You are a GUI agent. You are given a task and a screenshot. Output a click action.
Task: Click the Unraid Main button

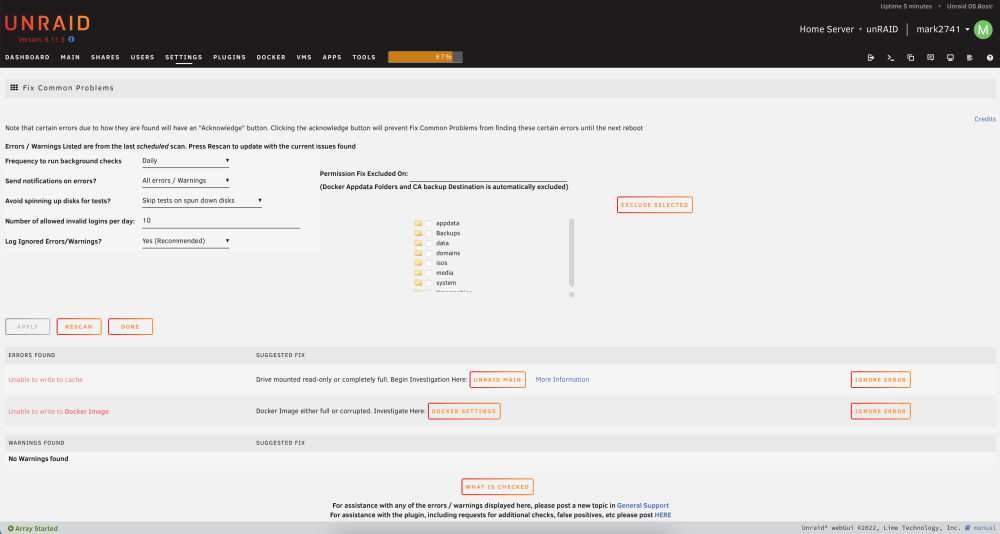(x=497, y=380)
